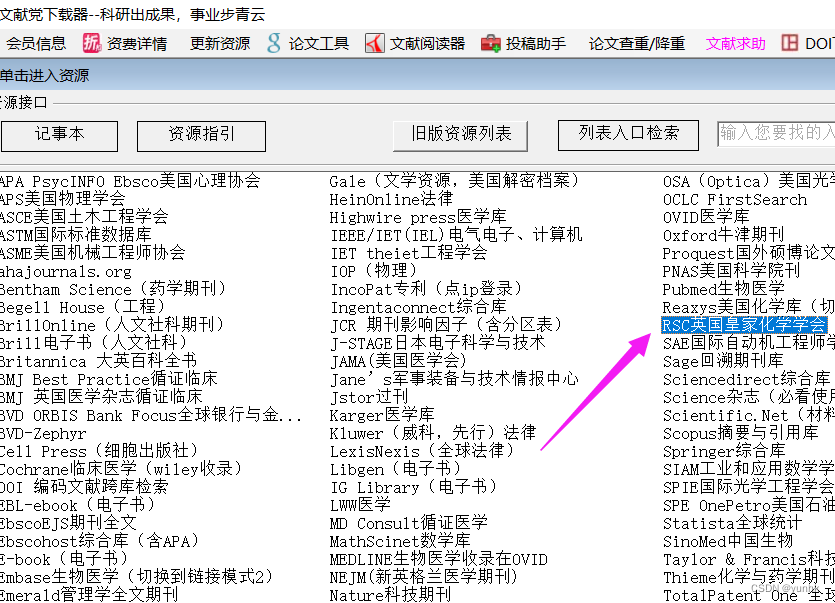Click the 资源指引 button
The image size is (835, 603).
[x=201, y=136]
